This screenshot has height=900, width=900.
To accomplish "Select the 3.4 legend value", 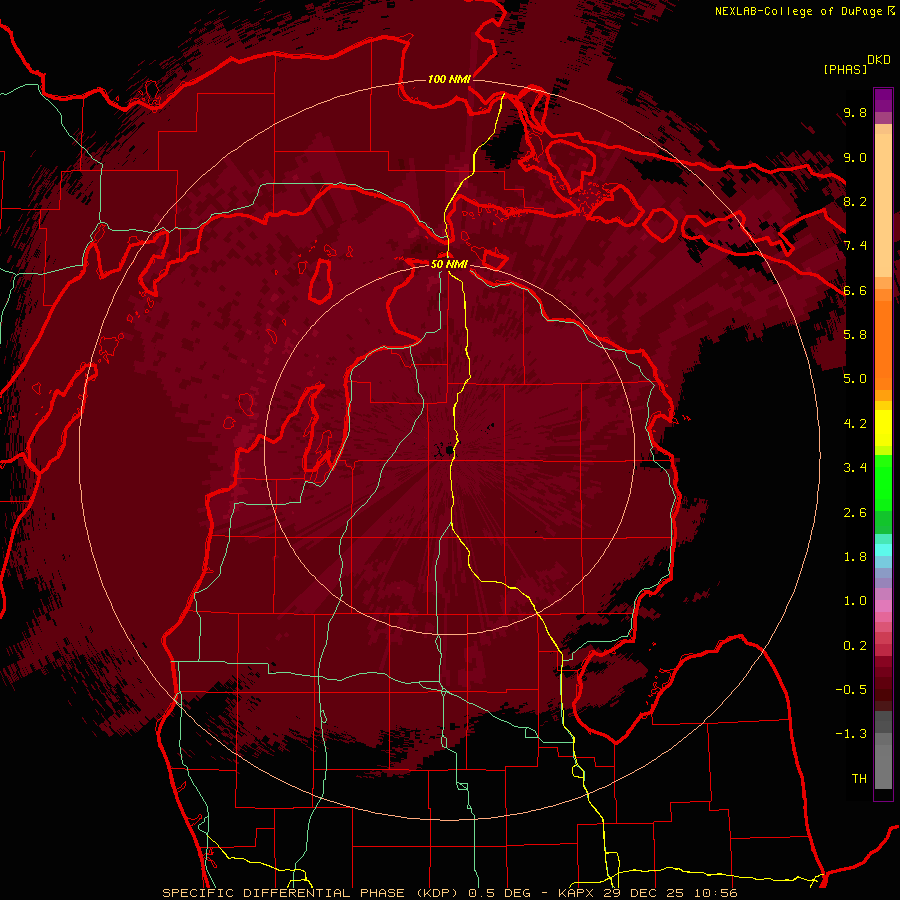I will pos(855,468).
